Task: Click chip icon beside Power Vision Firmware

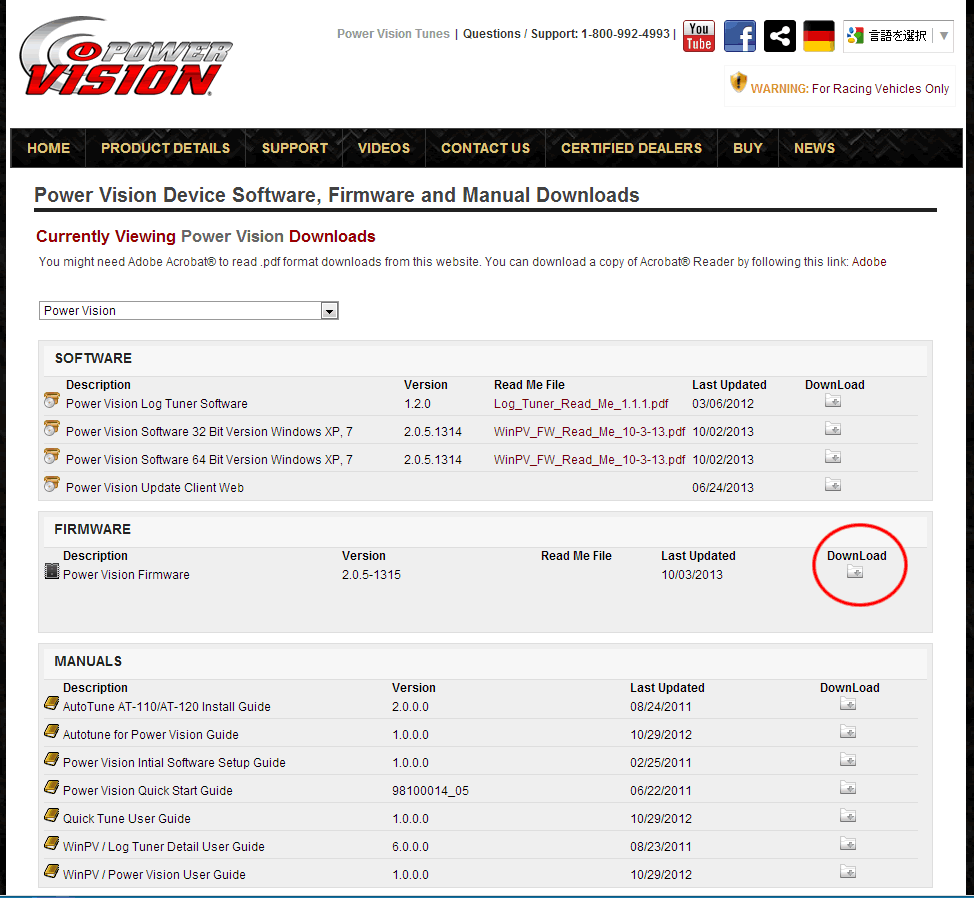Action: point(52,571)
